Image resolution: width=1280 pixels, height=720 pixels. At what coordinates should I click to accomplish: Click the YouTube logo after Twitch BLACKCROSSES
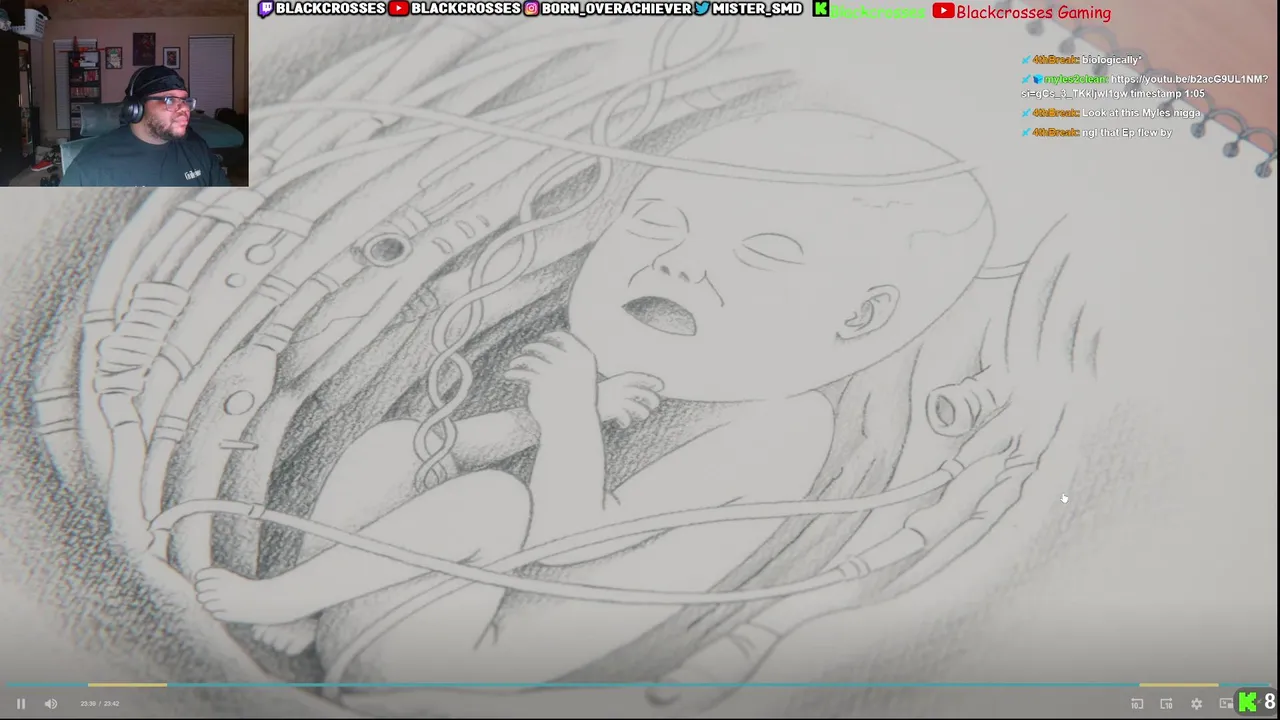pos(399,8)
